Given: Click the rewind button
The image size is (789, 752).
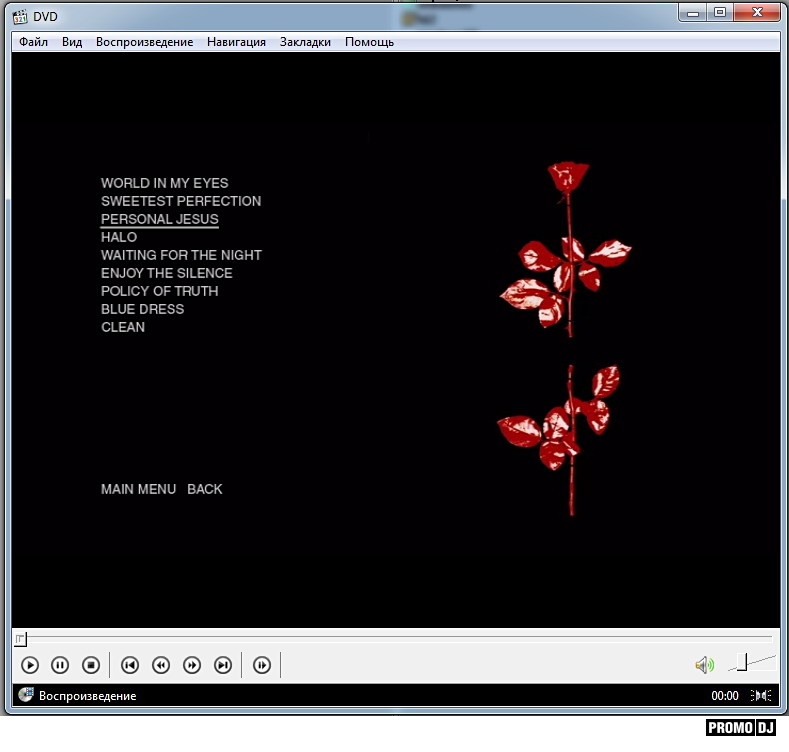Looking at the screenshot, I should pos(161,665).
